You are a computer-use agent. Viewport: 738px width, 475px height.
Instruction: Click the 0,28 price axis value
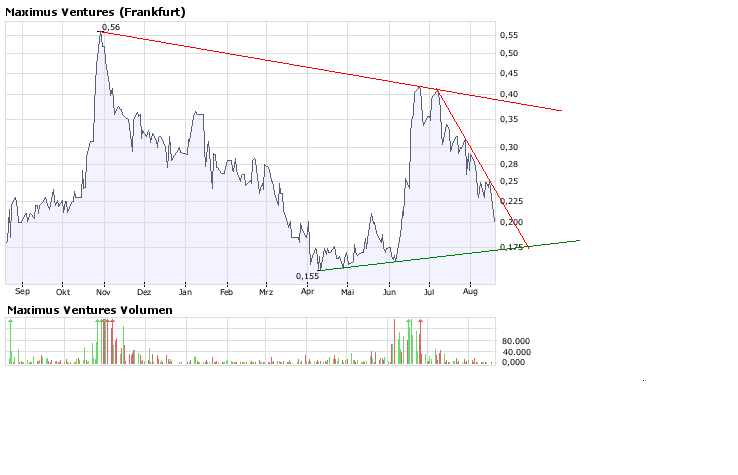(509, 164)
